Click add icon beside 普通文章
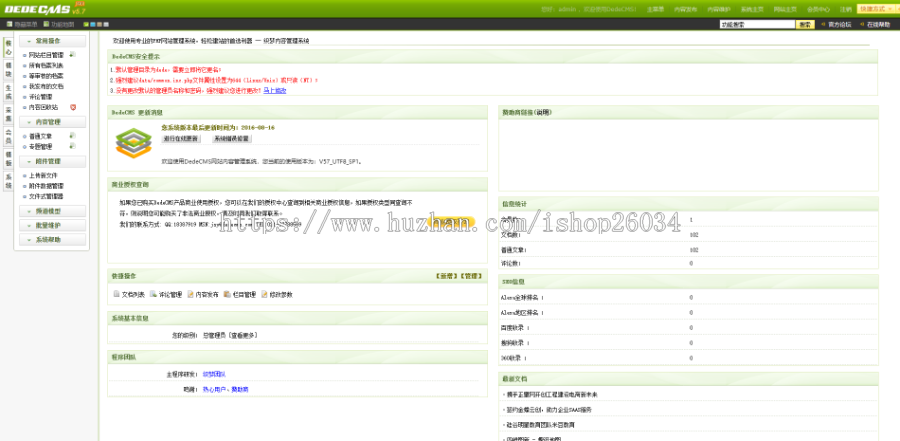900x441 pixels. 72,136
